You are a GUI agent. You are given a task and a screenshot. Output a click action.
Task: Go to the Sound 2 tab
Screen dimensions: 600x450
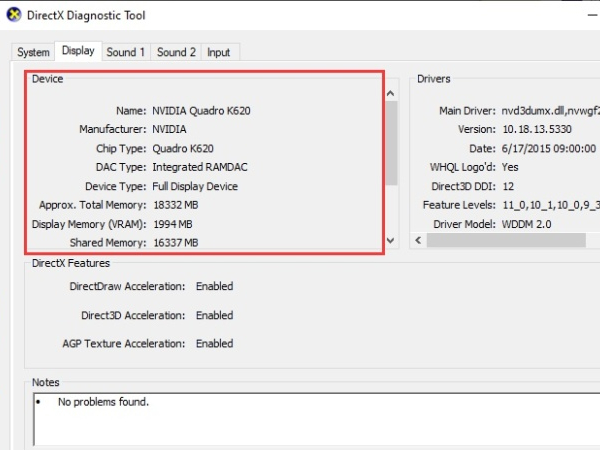point(176,52)
